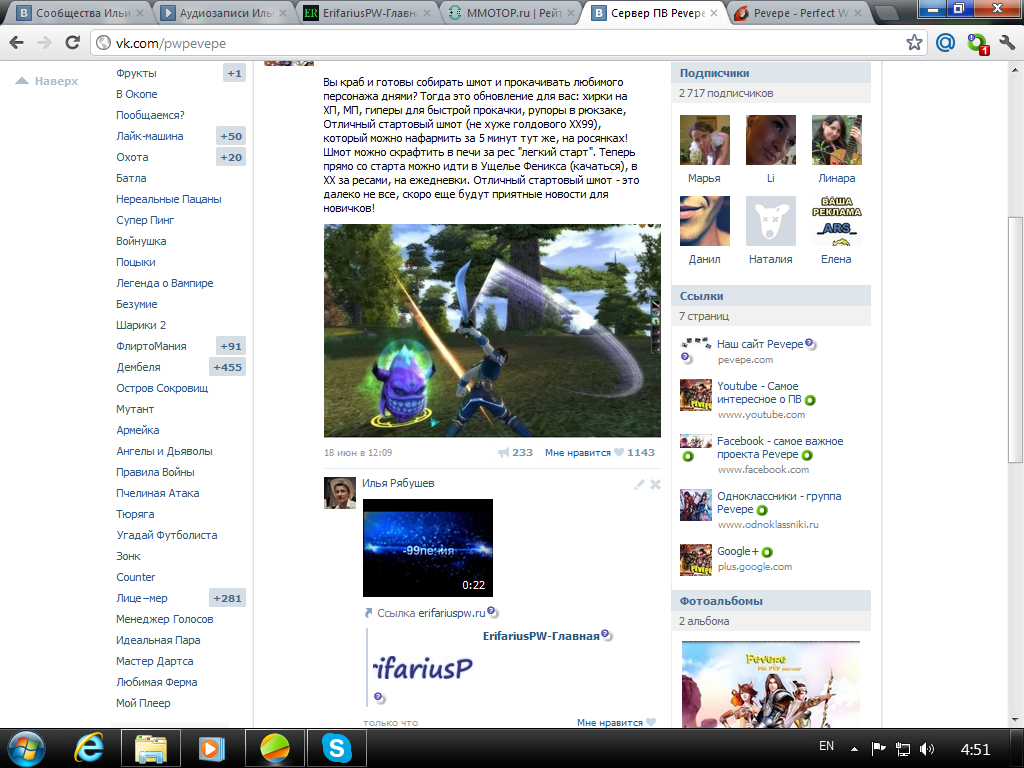The height and width of the screenshot is (768, 1024).
Task: Open Илья Рябушев's profile name link
Action: click(398, 483)
